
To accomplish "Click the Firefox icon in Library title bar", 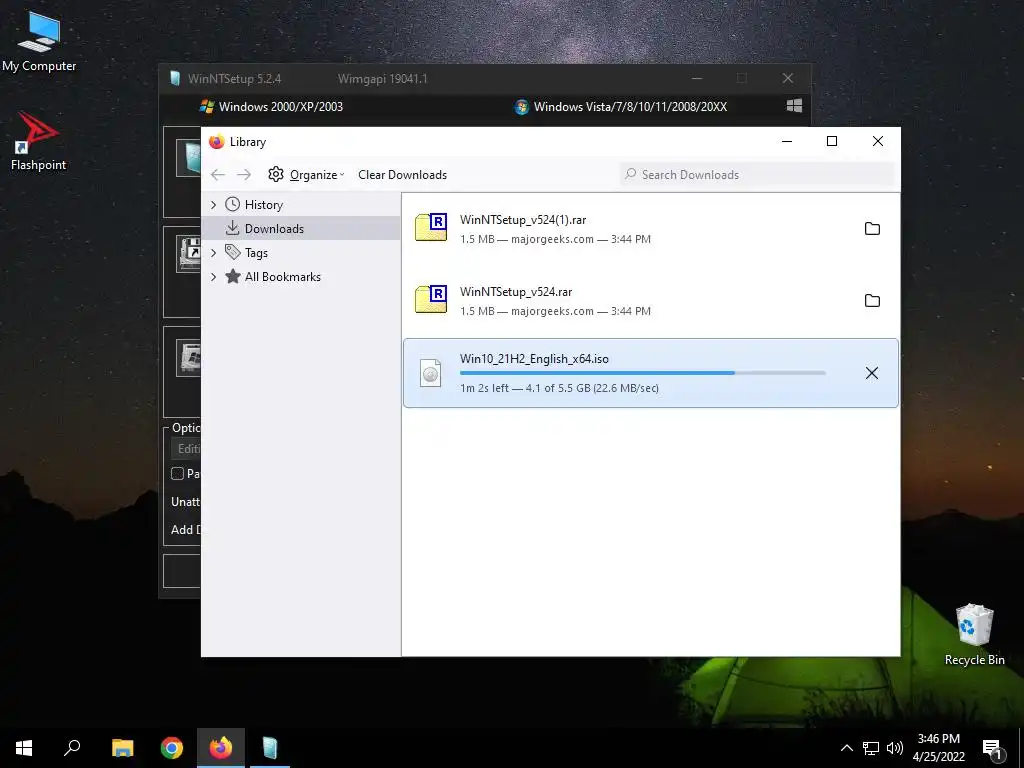I will tap(217, 142).
